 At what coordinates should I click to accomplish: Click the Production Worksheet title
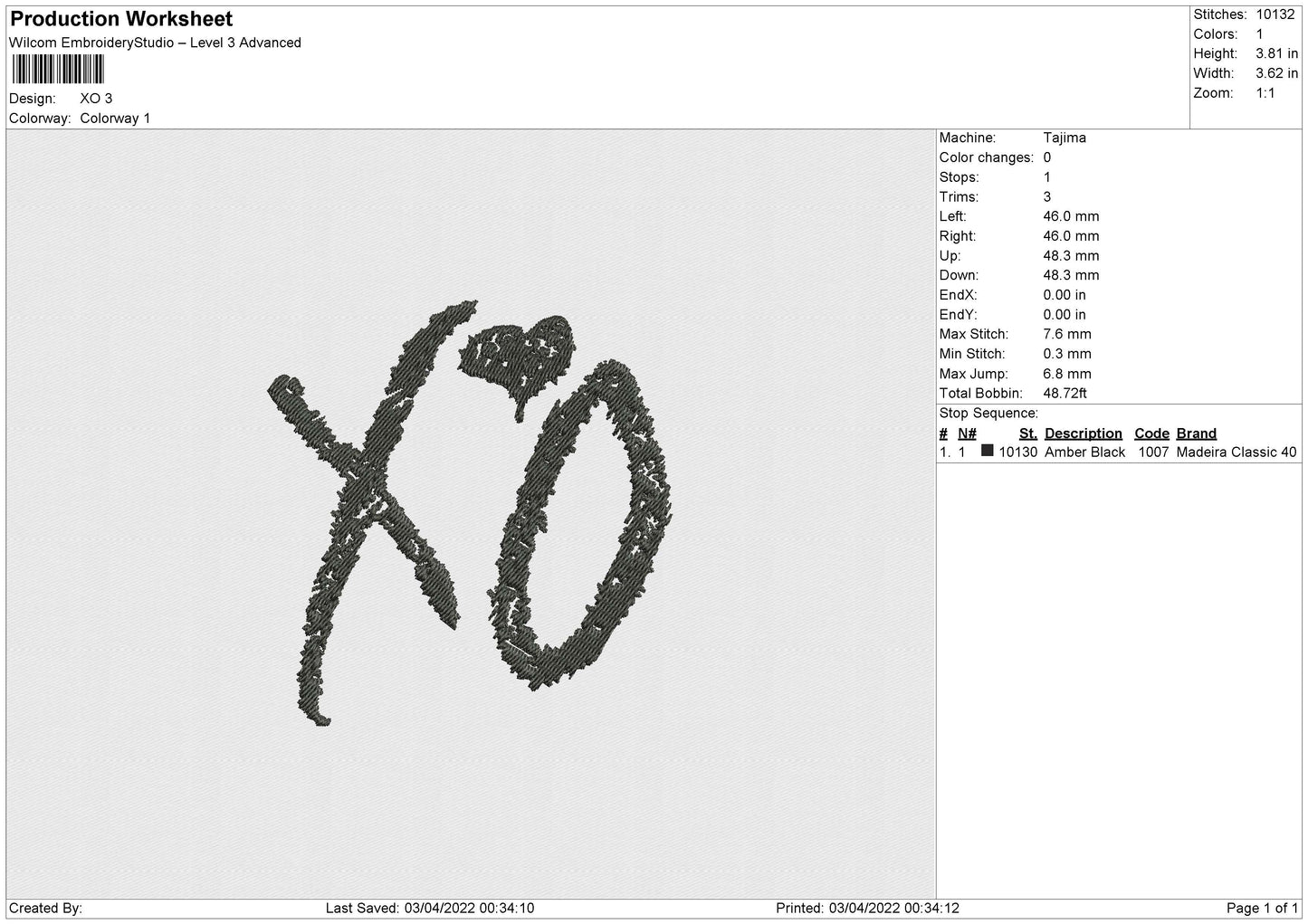pyautogui.click(x=121, y=19)
